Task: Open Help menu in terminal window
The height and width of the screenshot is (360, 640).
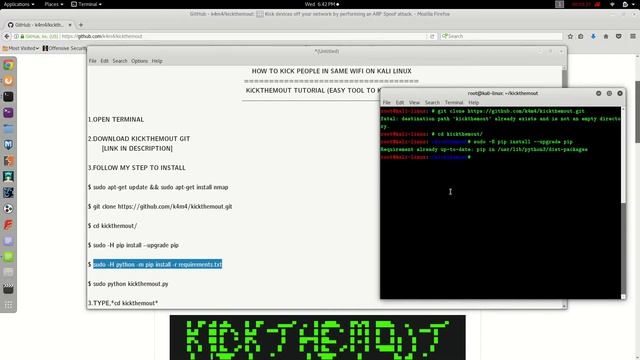Action: pos(473,102)
